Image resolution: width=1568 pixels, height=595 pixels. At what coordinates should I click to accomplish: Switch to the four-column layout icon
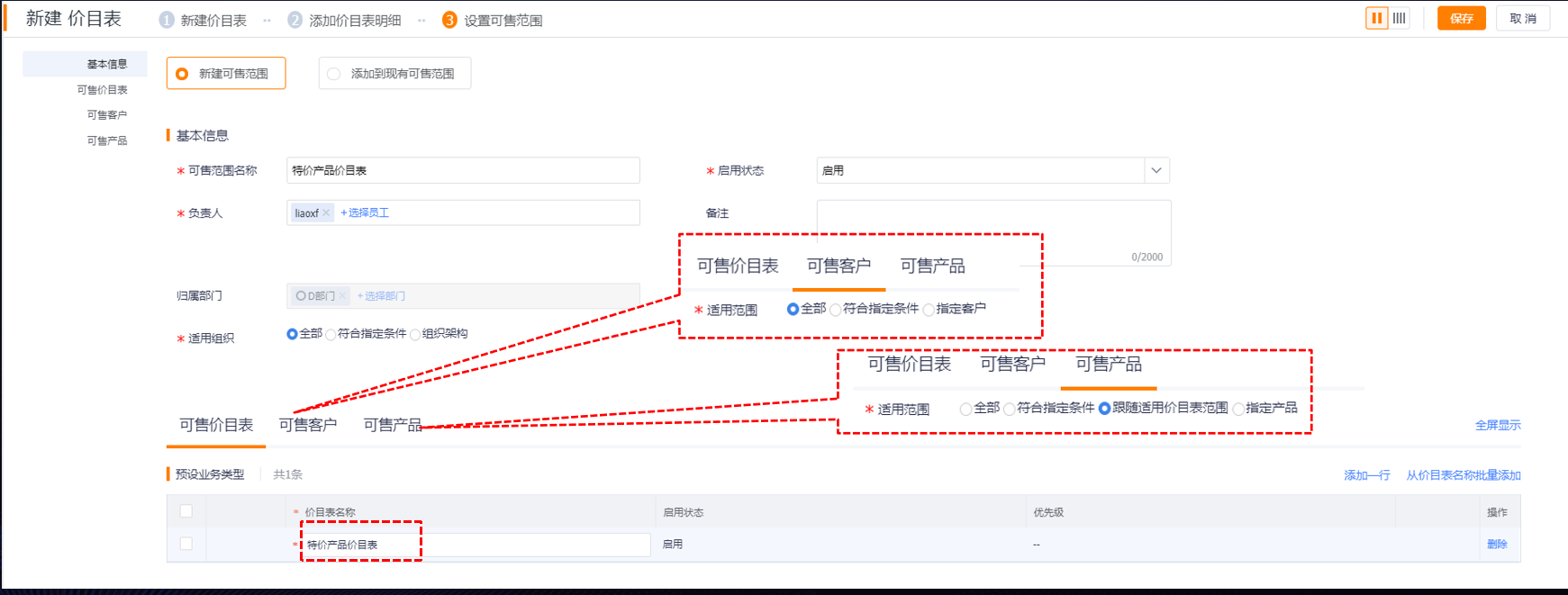click(x=1399, y=18)
